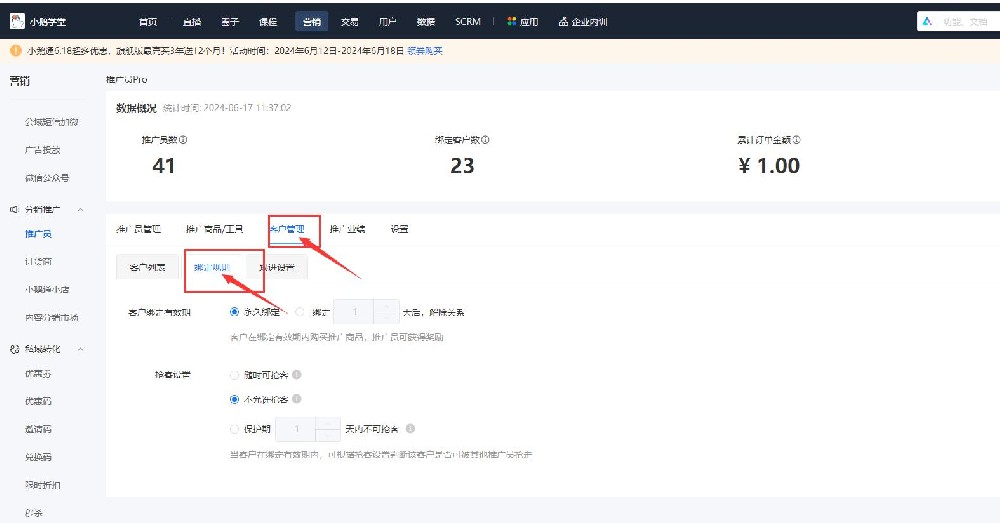Select the 永久绑定 radio button

pyautogui.click(x=234, y=312)
